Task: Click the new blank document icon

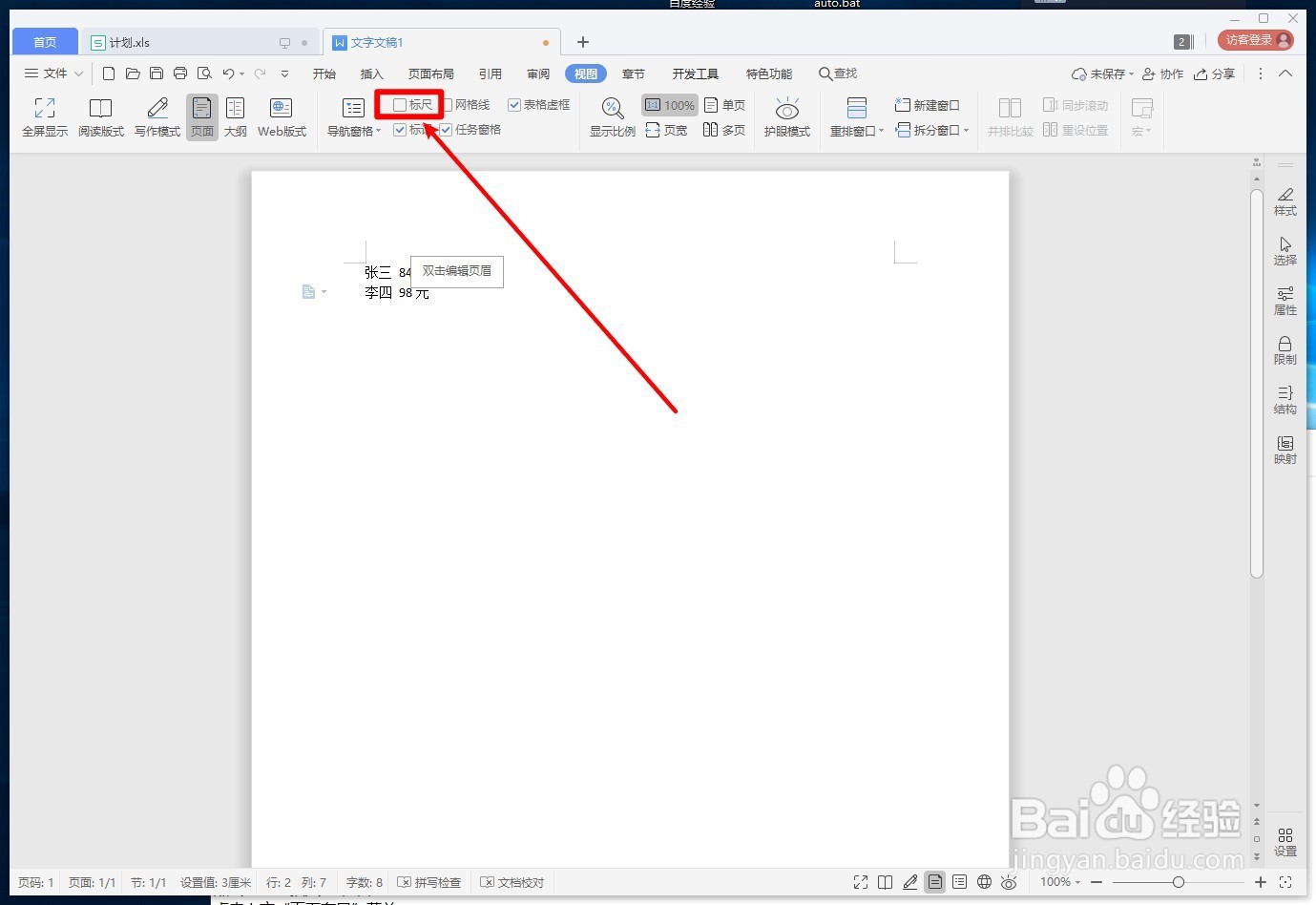Action: (109, 74)
